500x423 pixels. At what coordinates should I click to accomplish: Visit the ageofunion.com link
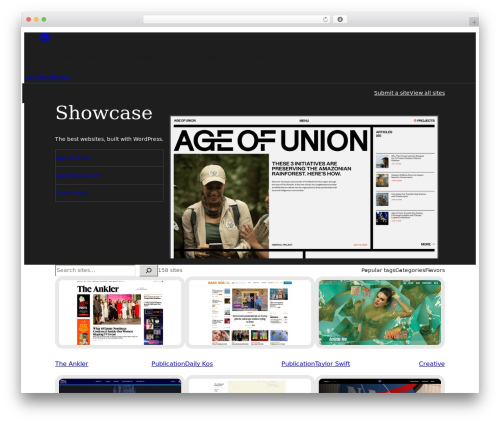pos(78,175)
